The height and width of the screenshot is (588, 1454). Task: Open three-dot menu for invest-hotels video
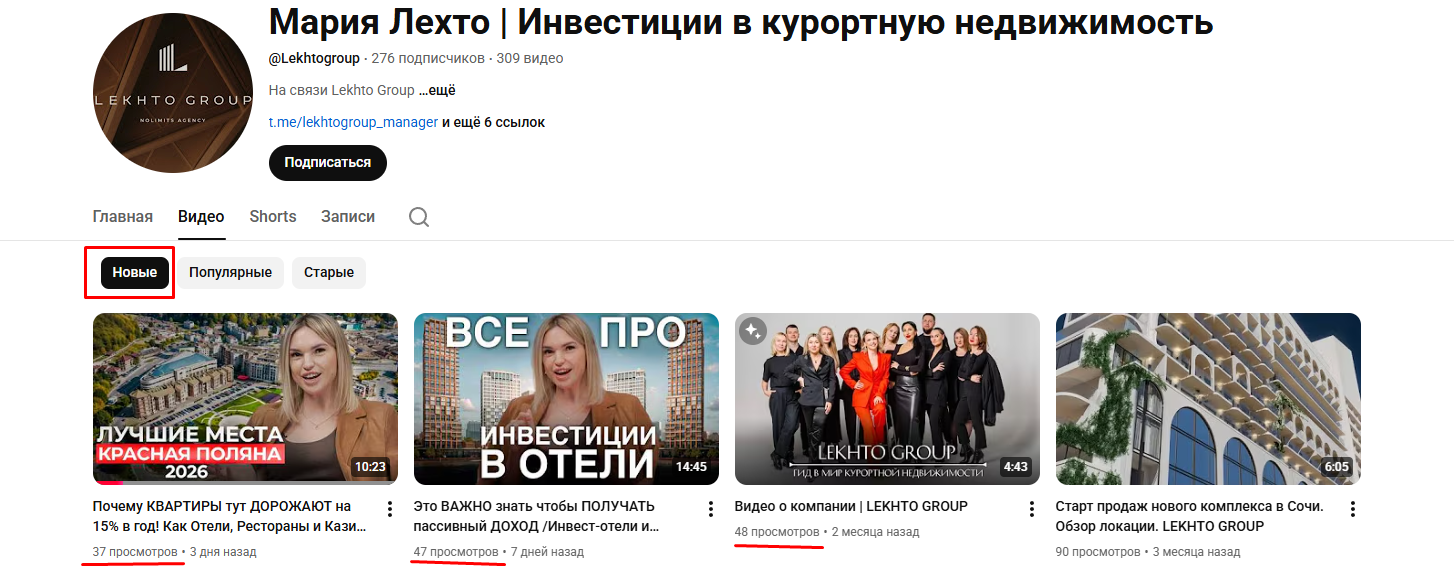711,509
